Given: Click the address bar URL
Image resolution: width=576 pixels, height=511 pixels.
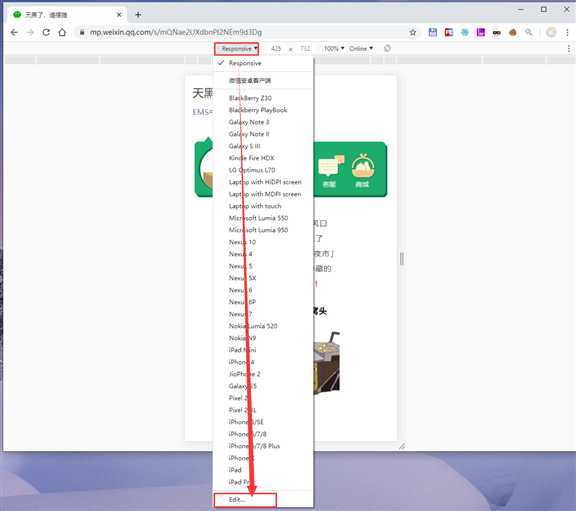Looking at the screenshot, I should tap(176, 32).
